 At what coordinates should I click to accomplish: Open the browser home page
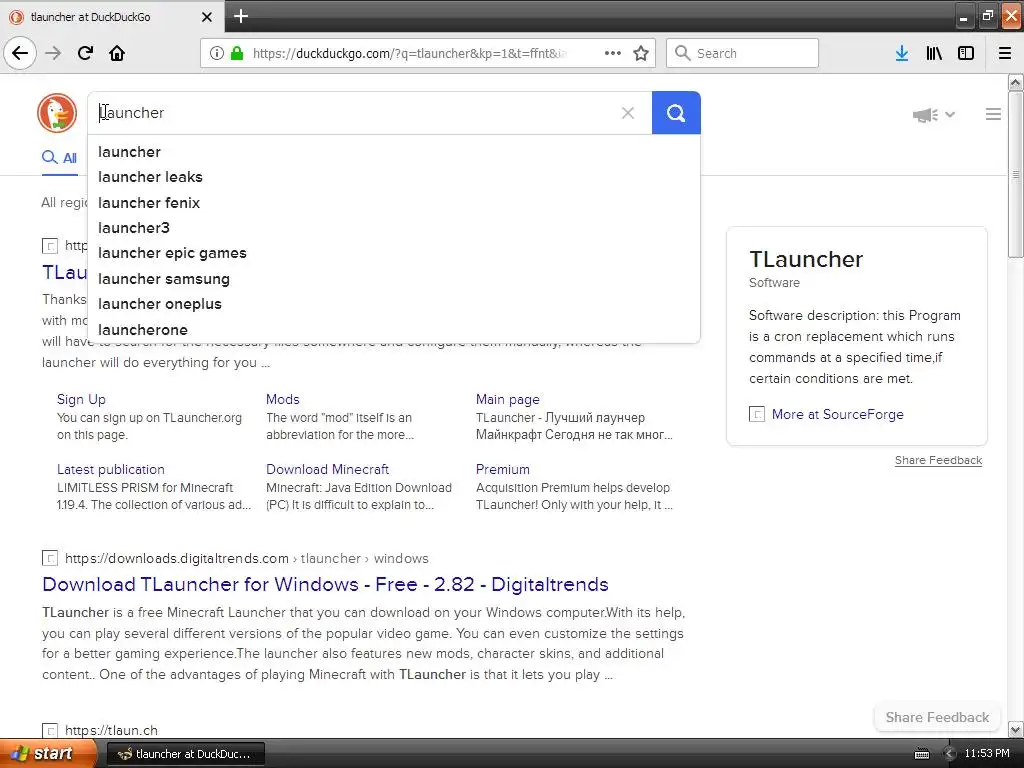coord(117,53)
